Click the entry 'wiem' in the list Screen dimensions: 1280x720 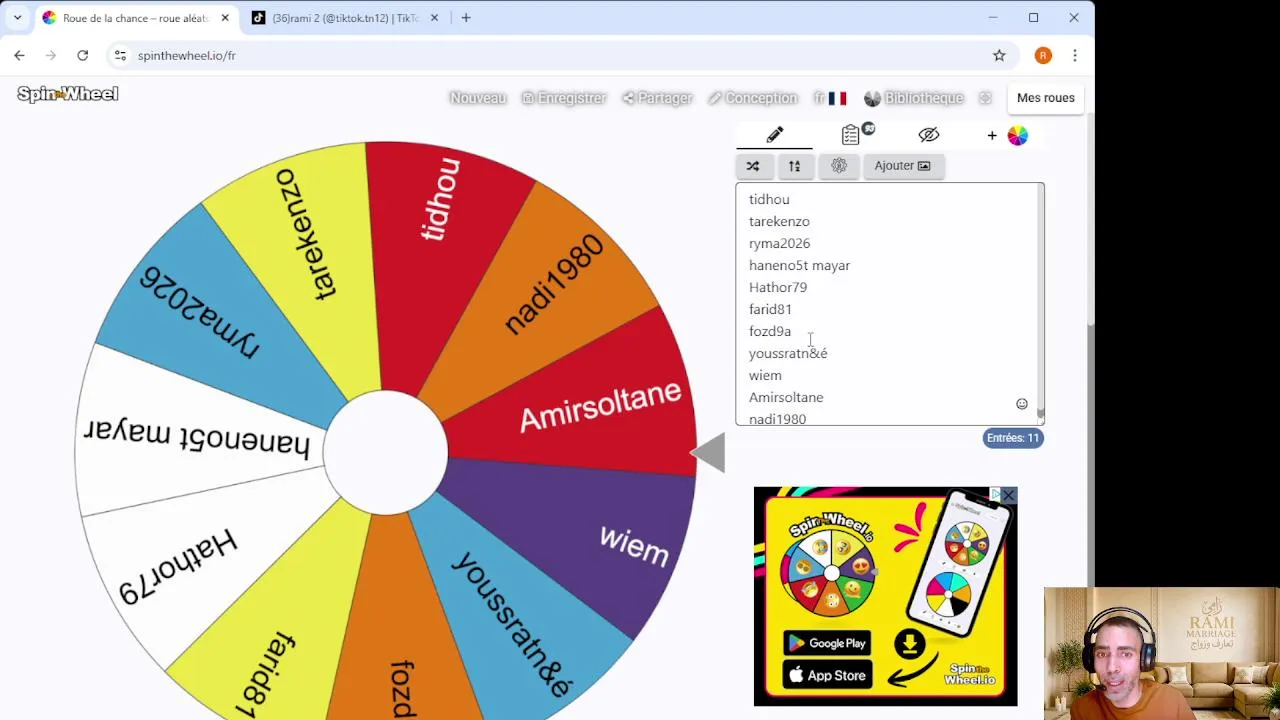[765, 375]
